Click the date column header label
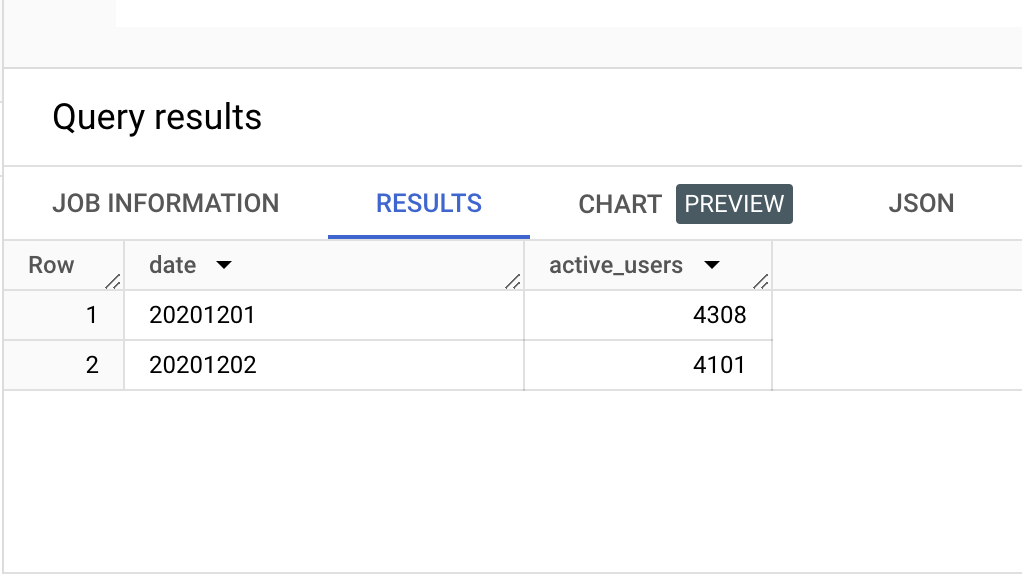Image resolution: width=1022 pixels, height=574 pixels. coord(172,265)
